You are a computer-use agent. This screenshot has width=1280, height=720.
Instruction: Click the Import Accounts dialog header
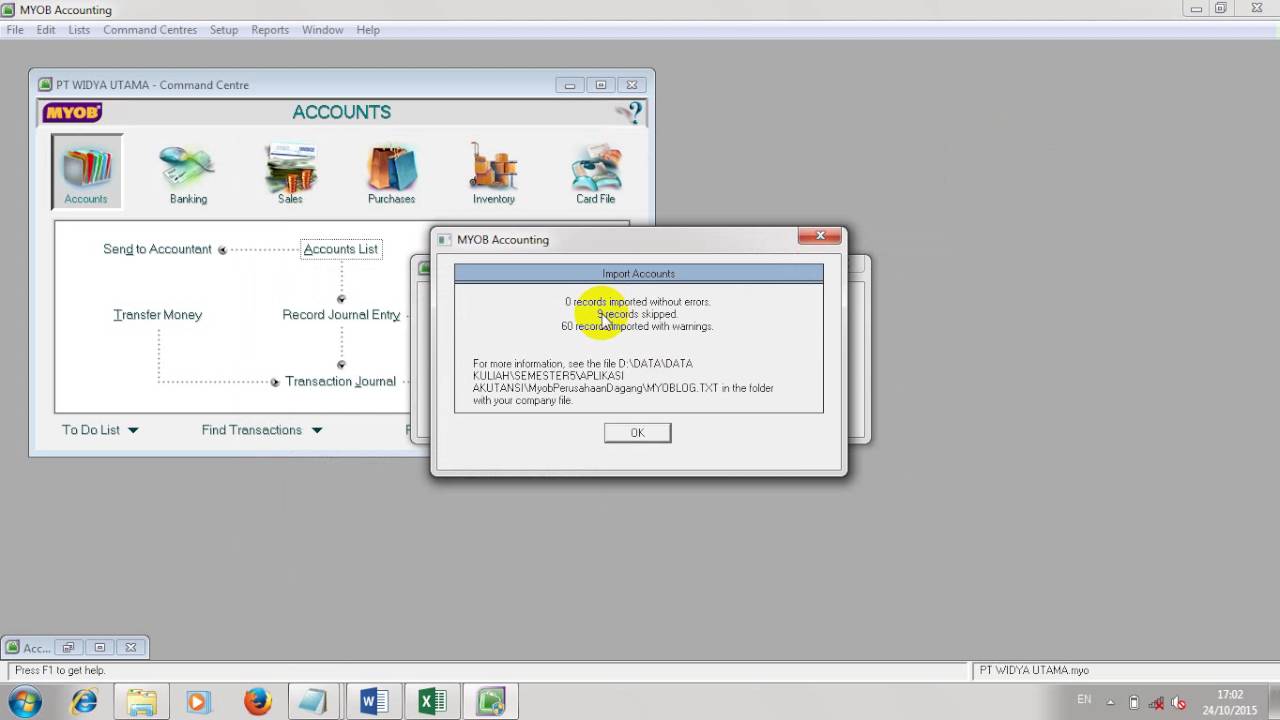[x=638, y=273]
